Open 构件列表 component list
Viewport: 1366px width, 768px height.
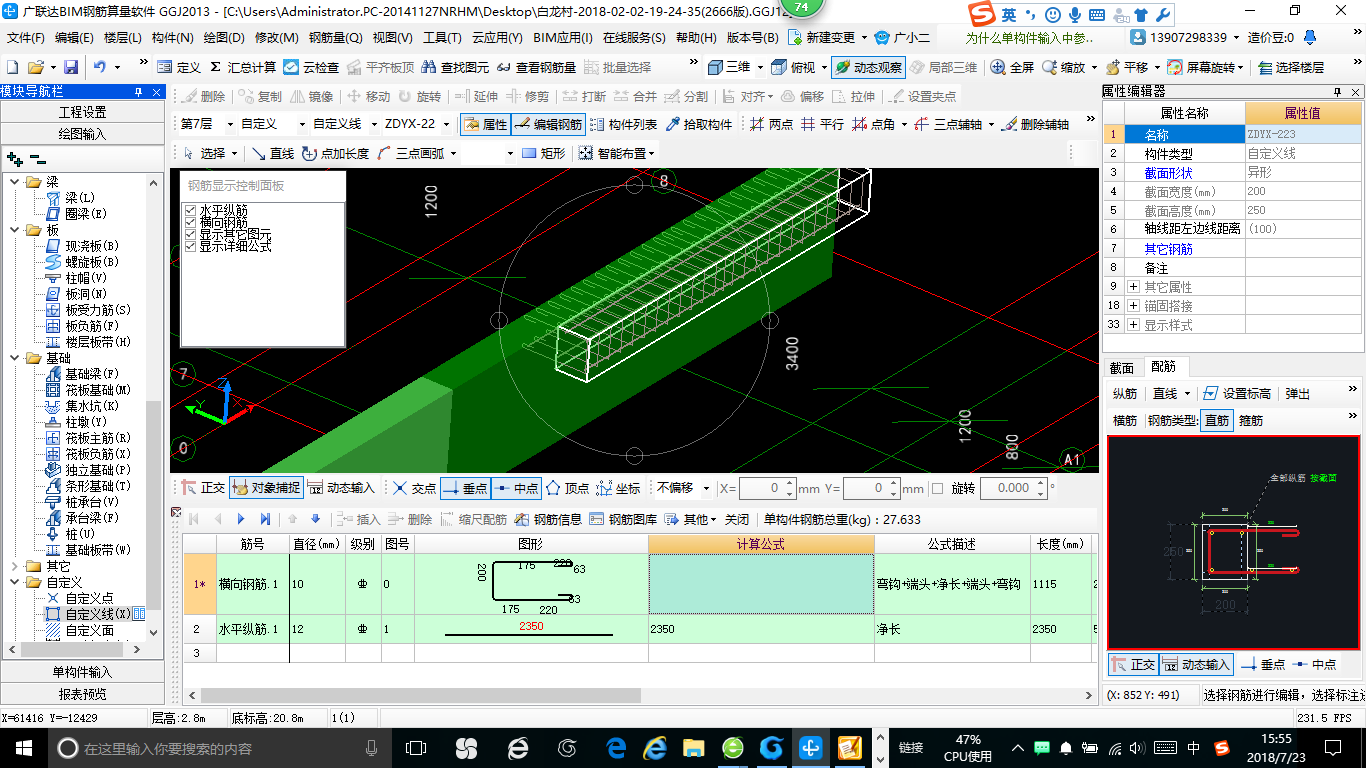pyautogui.click(x=624, y=124)
